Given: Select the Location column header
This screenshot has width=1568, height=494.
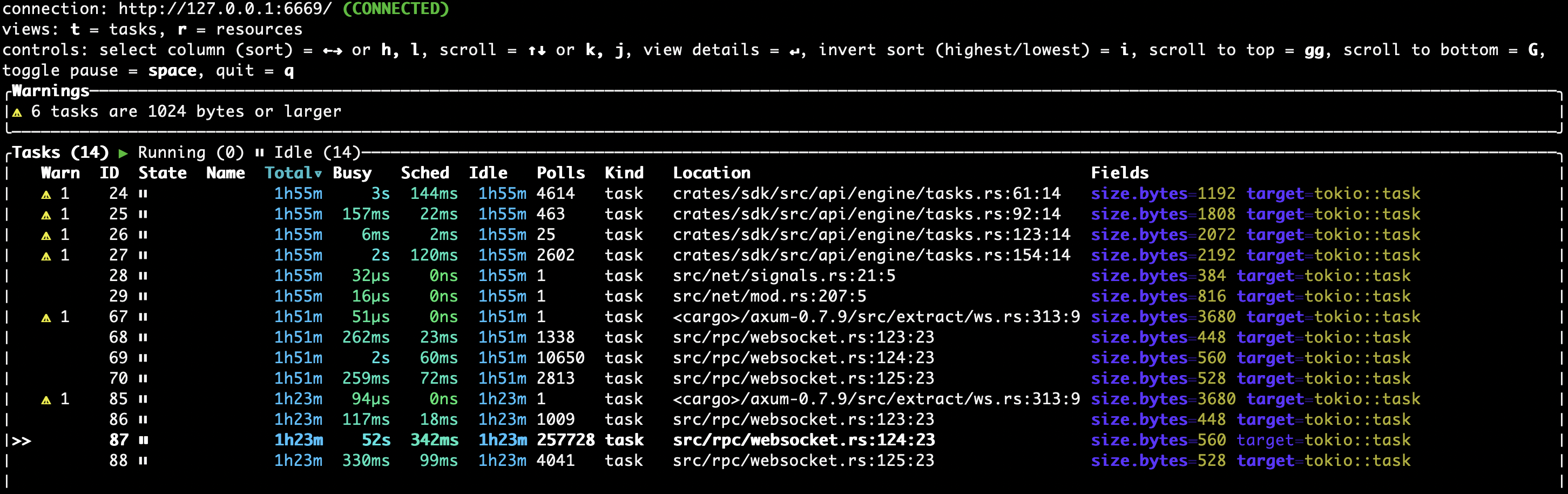Looking at the screenshot, I should coord(711,173).
